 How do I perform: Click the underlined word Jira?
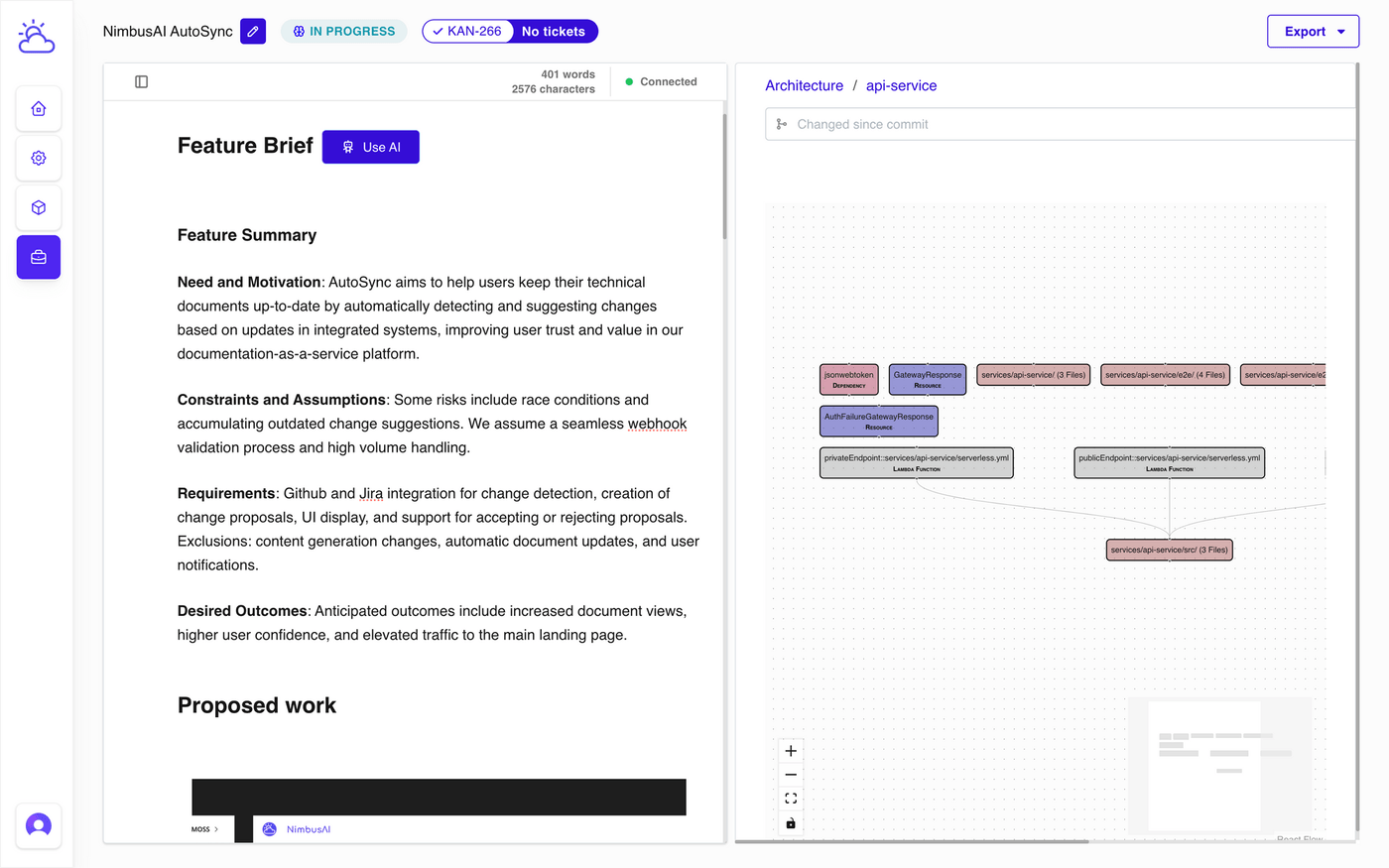tap(371, 494)
